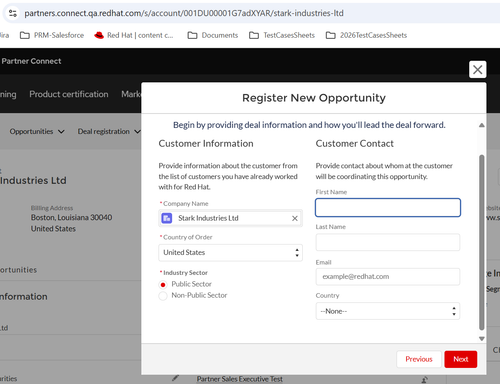Select the Non-Public Sector radio option
The width and height of the screenshot is (500, 384).
click(x=163, y=296)
